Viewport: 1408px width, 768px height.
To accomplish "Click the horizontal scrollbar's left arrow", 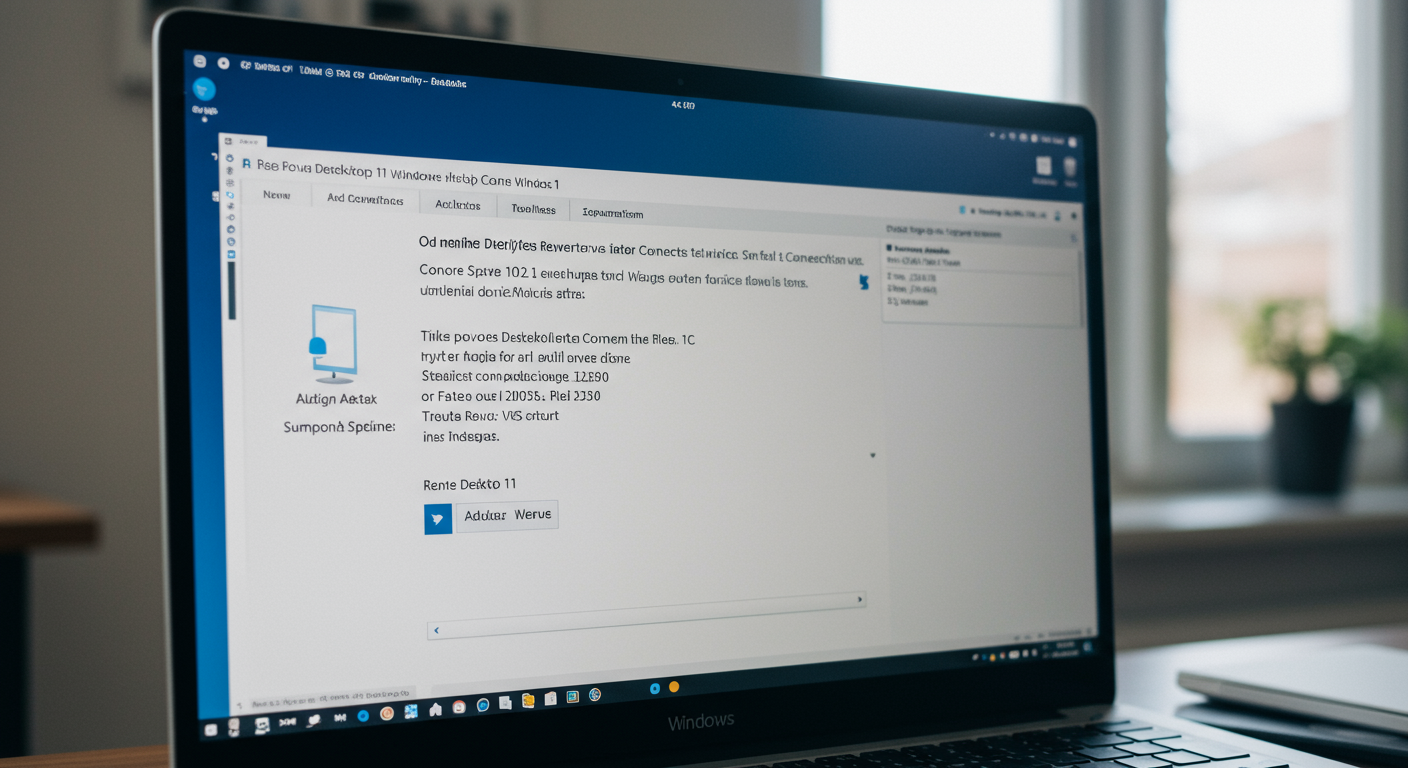I will (436, 631).
